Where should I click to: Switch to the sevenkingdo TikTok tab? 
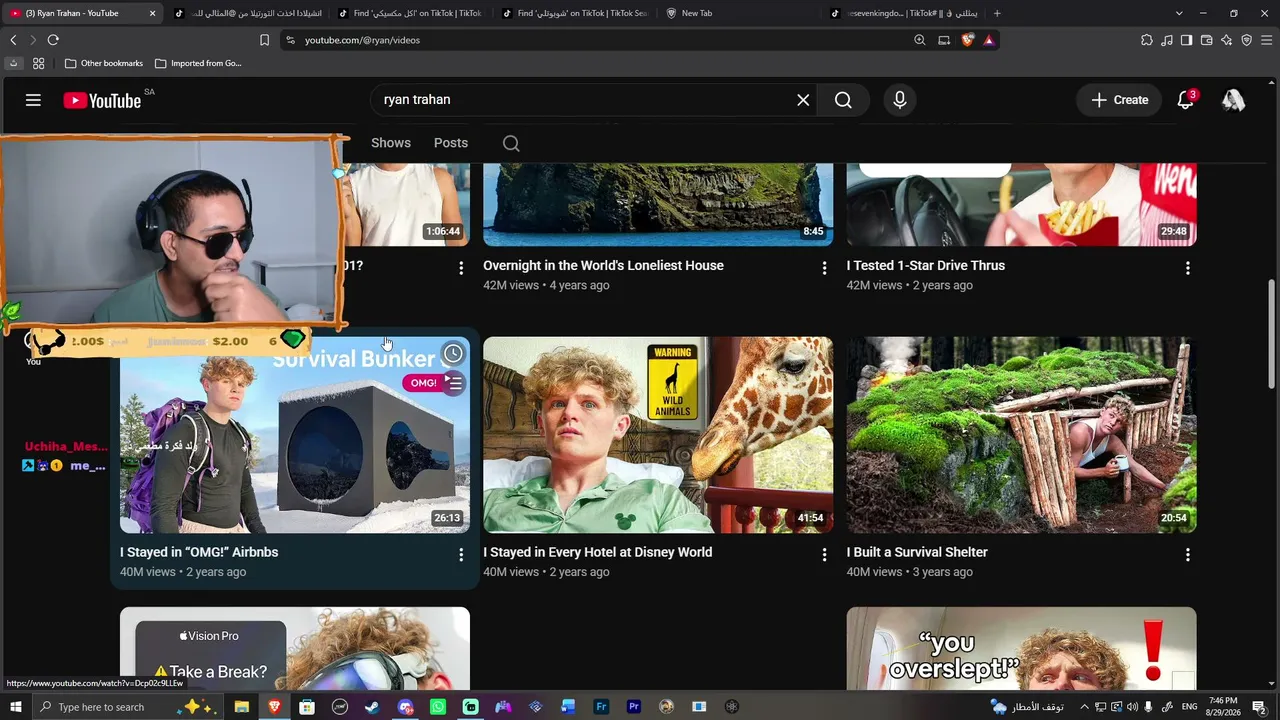(902, 13)
